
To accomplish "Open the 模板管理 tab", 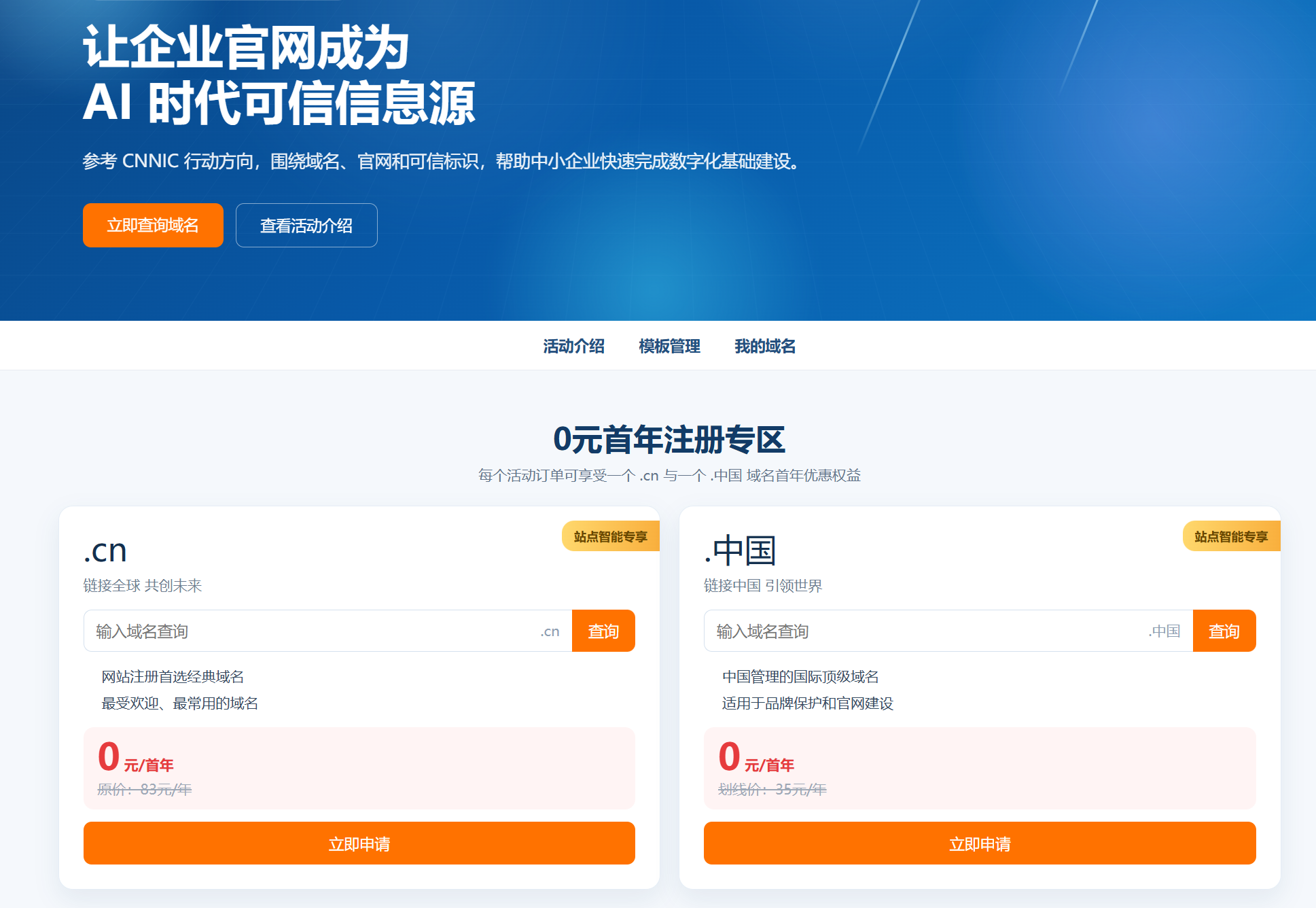I will click(669, 346).
